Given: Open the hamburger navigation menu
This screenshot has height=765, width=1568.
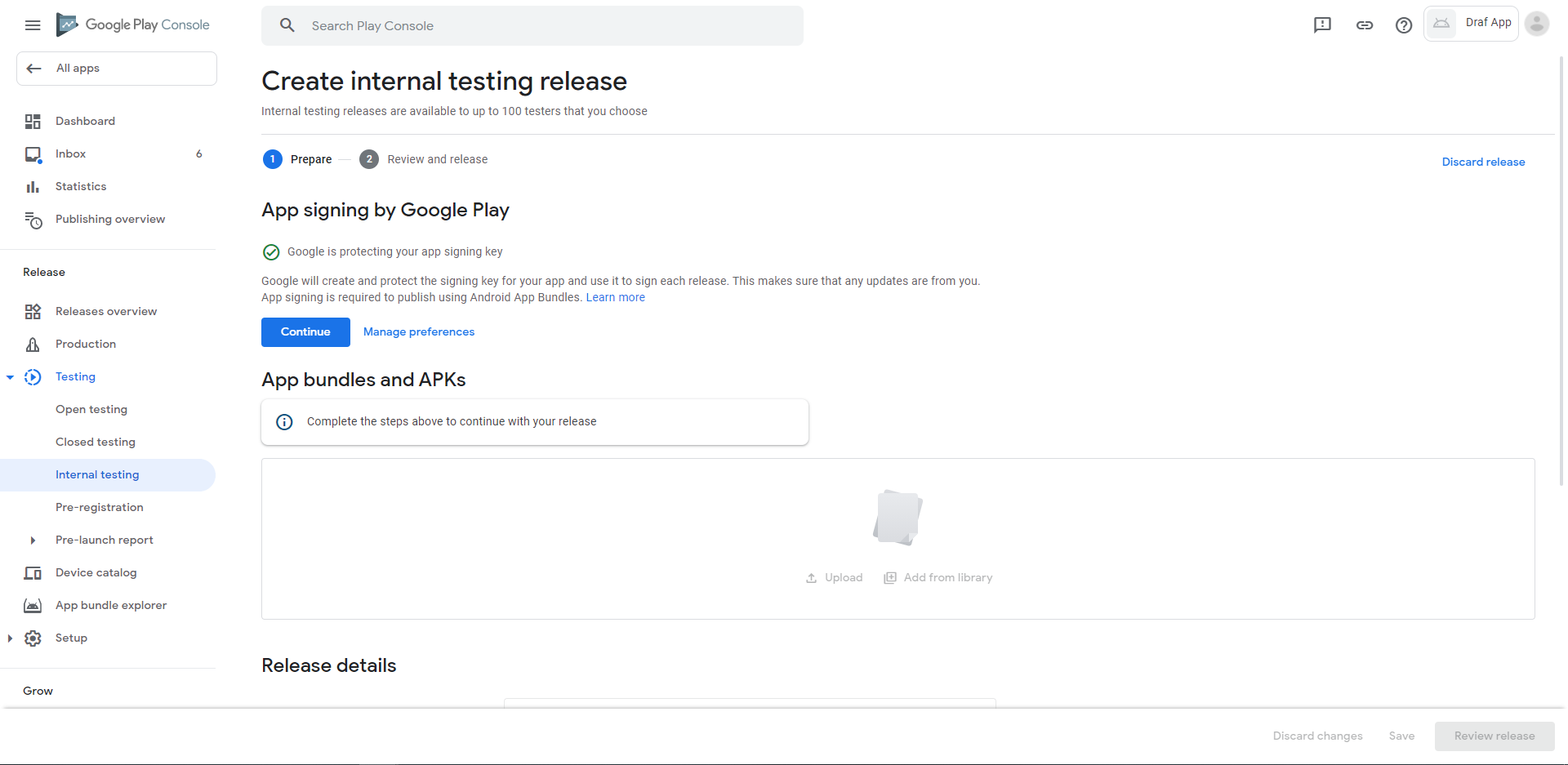Looking at the screenshot, I should [33, 25].
